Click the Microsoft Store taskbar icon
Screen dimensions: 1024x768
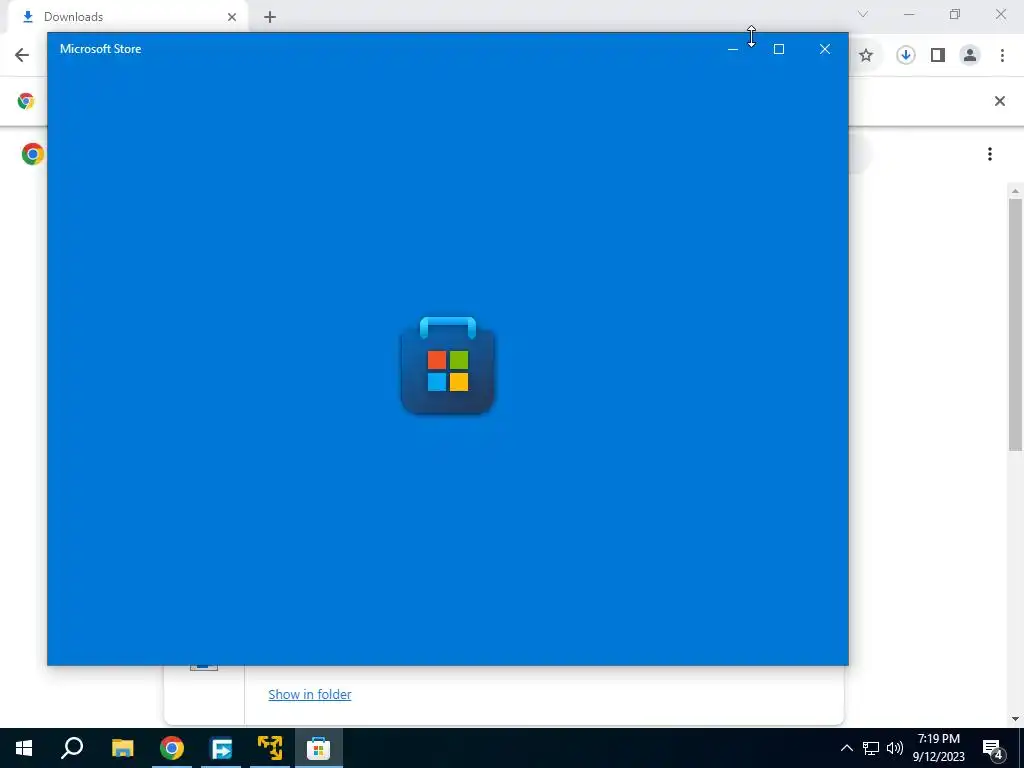tap(319, 748)
